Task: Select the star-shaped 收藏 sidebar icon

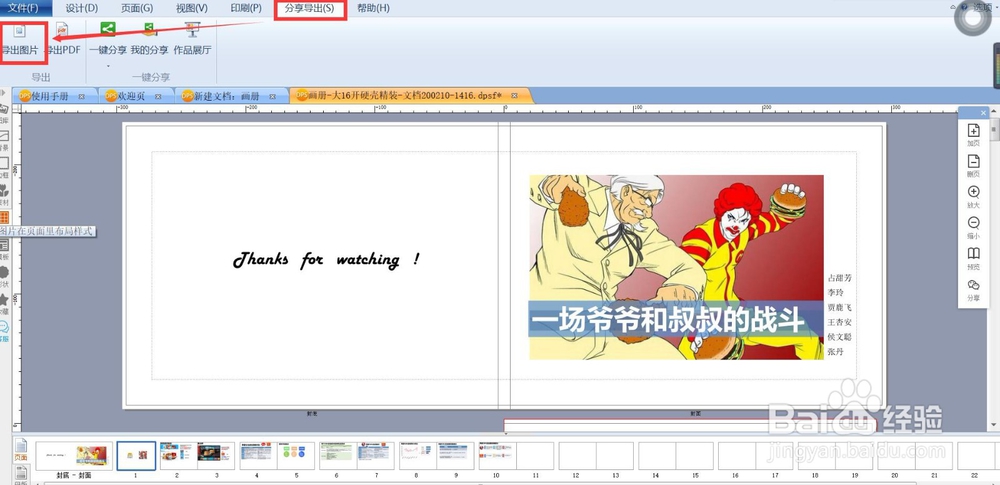Action: (x=3, y=299)
